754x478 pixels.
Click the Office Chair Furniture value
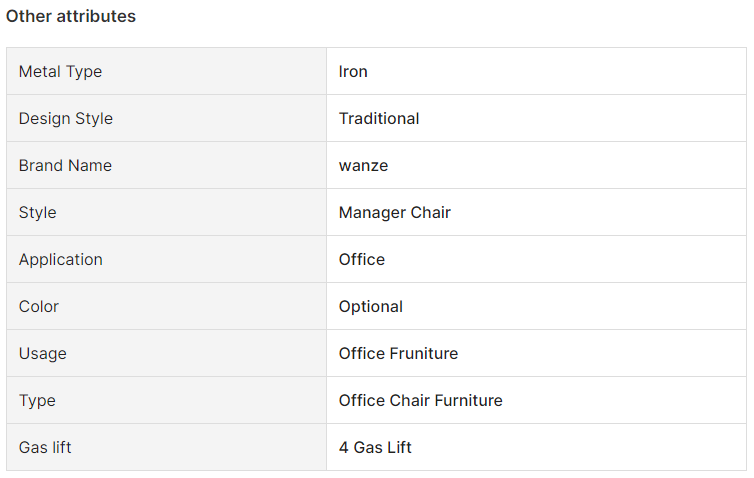tap(420, 401)
